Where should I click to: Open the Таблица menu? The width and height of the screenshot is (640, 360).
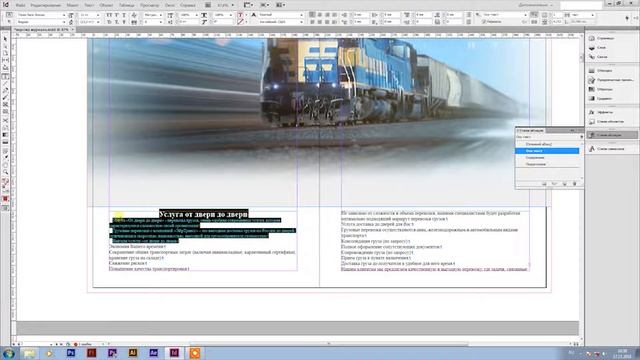click(x=127, y=5)
